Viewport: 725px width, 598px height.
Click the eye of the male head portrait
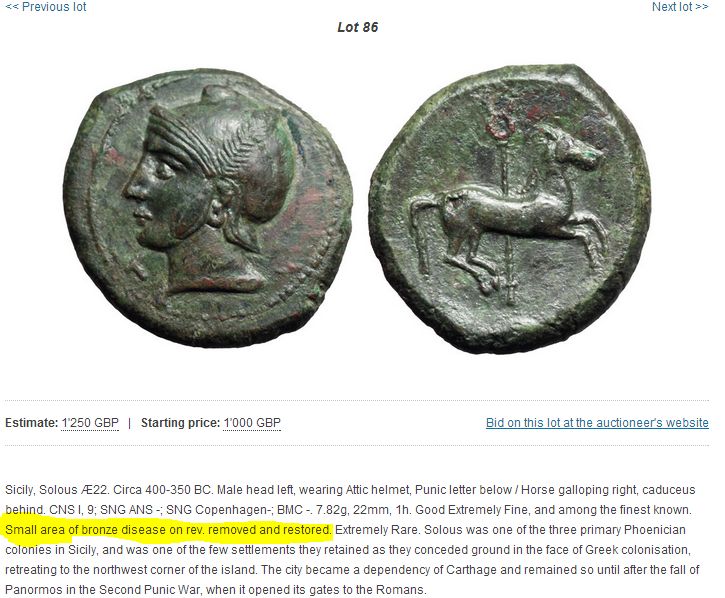(x=162, y=170)
